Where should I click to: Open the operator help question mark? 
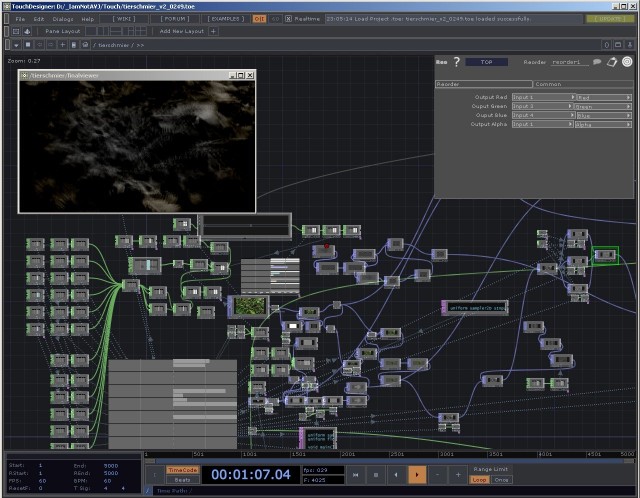click(x=456, y=62)
